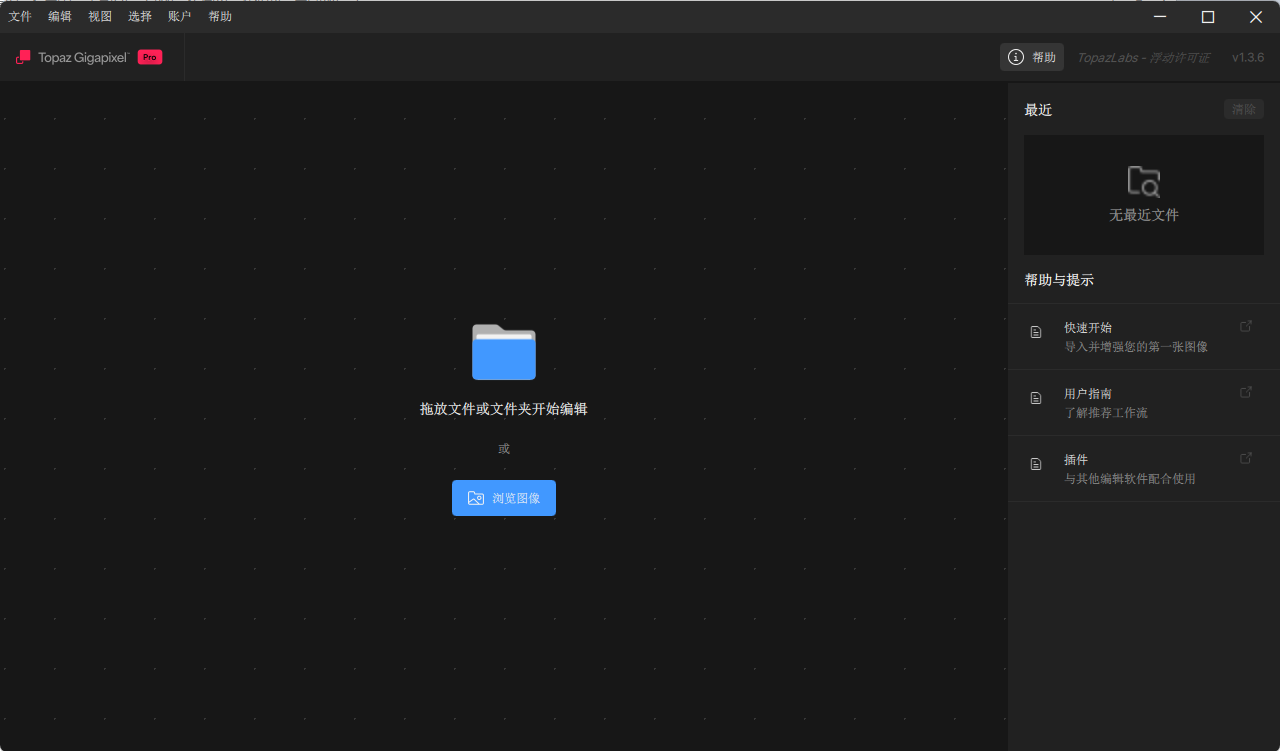Click the v1.3.6 version label
The width and height of the screenshot is (1280, 751).
pyautogui.click(x=1248, y=57)
